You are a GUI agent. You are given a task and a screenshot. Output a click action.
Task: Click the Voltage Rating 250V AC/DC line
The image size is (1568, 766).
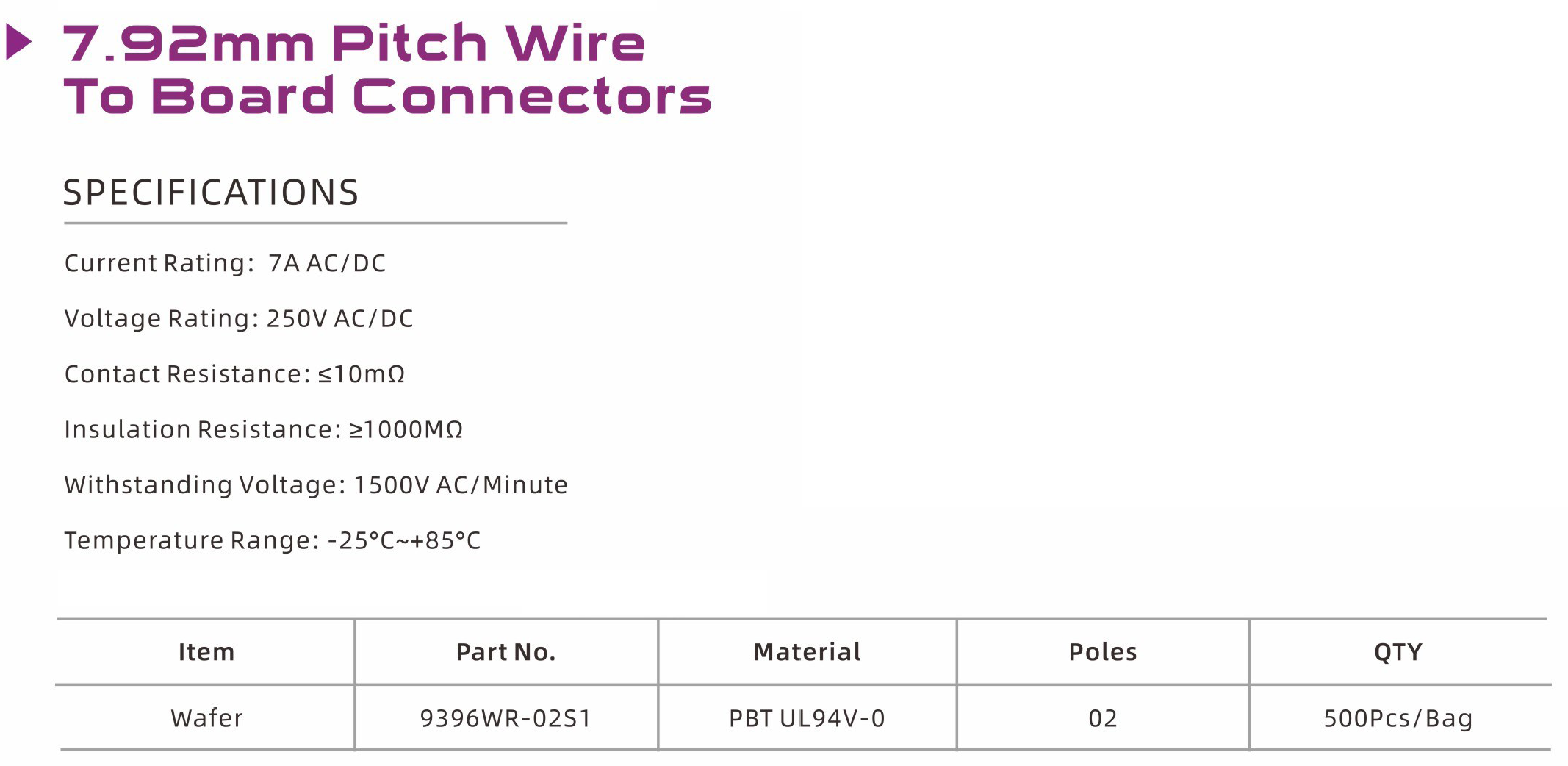click(239, 318)
